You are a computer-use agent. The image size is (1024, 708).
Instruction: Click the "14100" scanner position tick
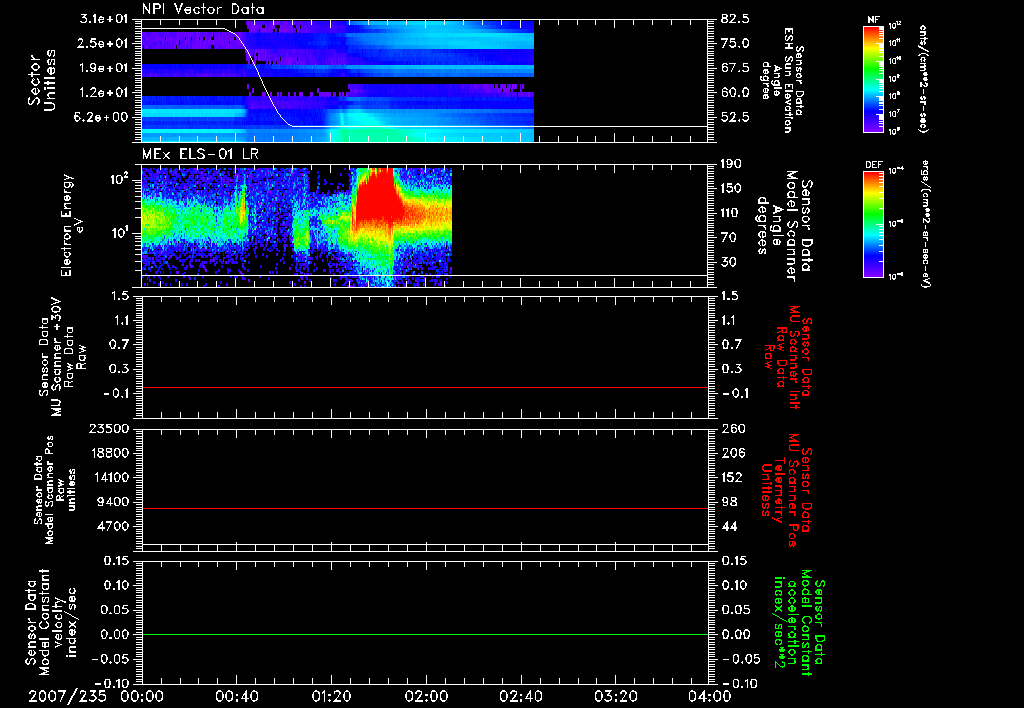tap(110, 477)
